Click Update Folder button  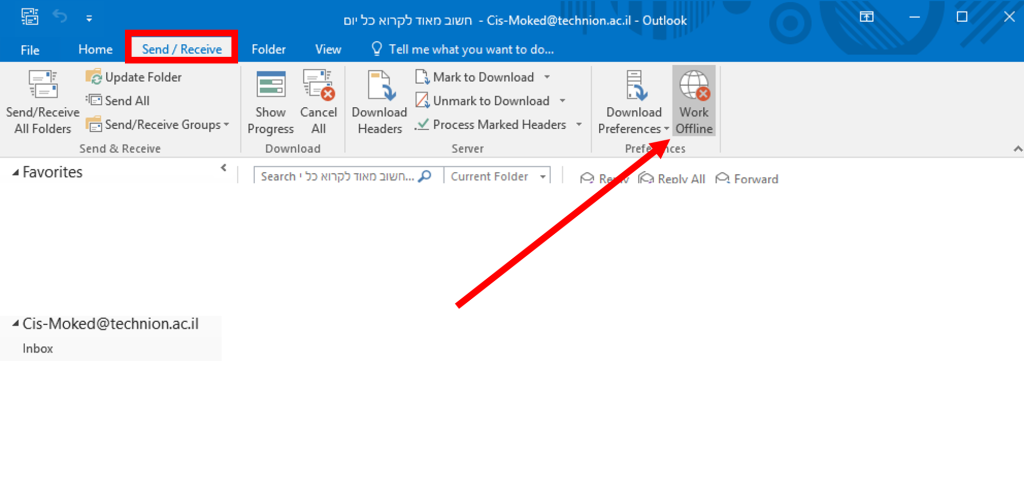tap(134, 77)
